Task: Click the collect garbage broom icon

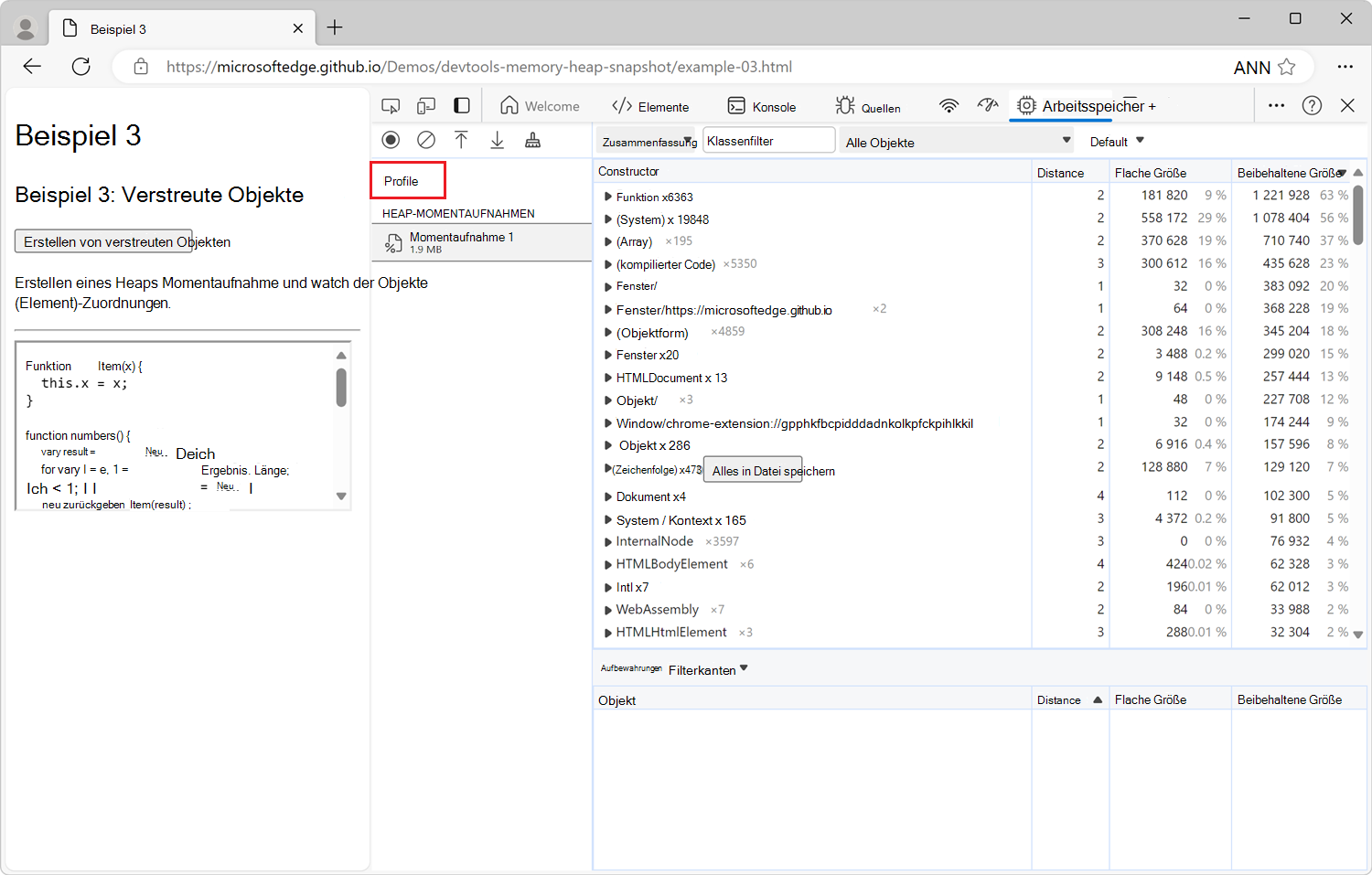Action: 532,140
